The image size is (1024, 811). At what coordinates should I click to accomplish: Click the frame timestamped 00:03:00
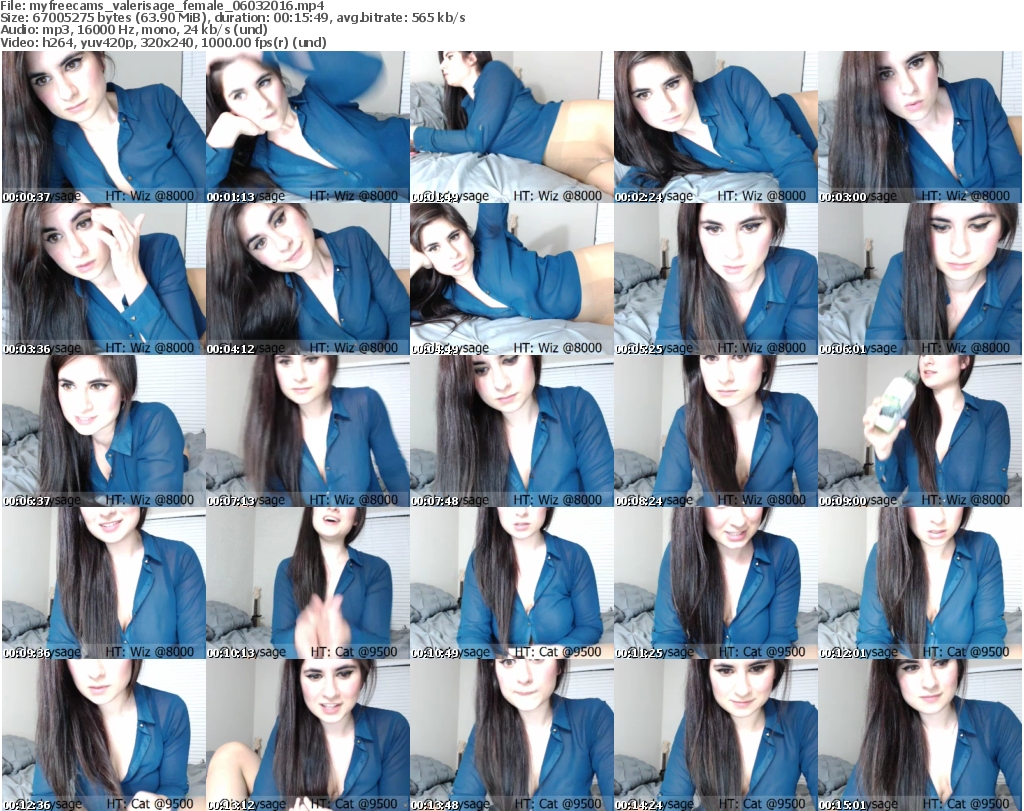pyautogui.click(x=919, y=127)
